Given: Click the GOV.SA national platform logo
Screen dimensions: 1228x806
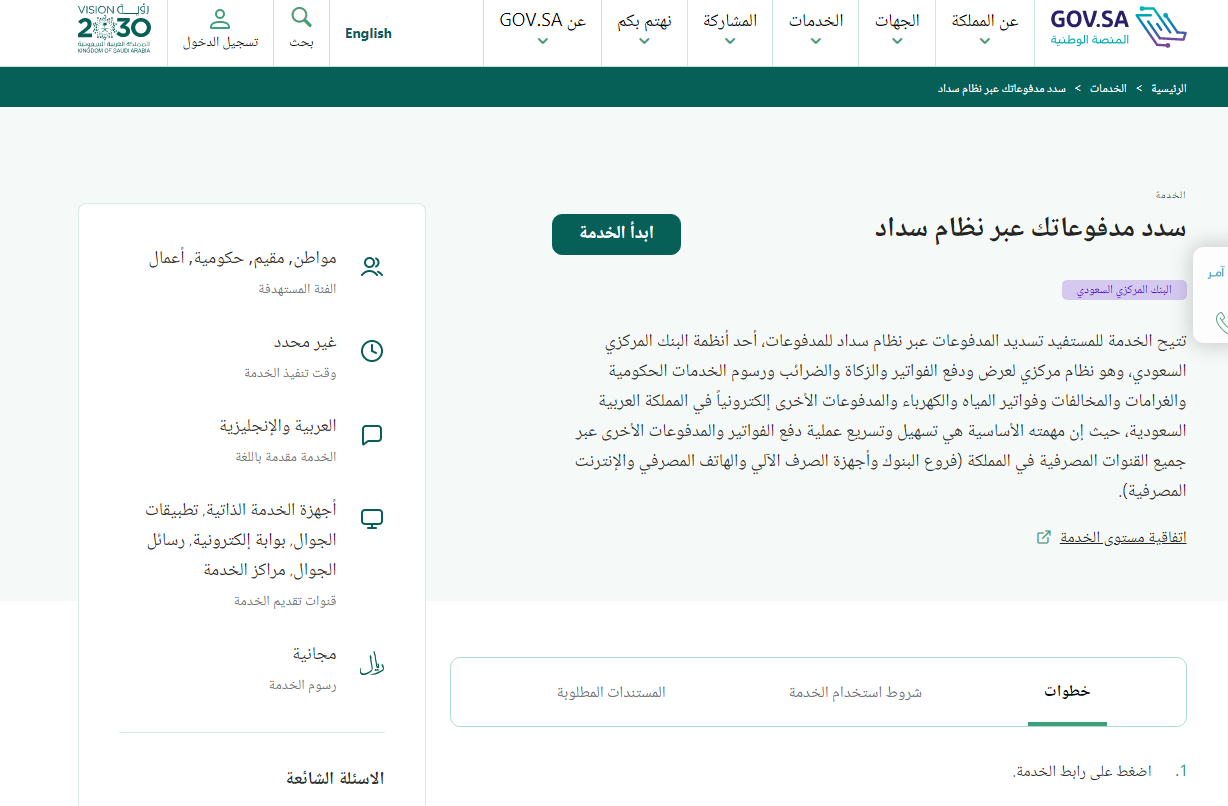Looking at the screenshot, I should 1118,29.
